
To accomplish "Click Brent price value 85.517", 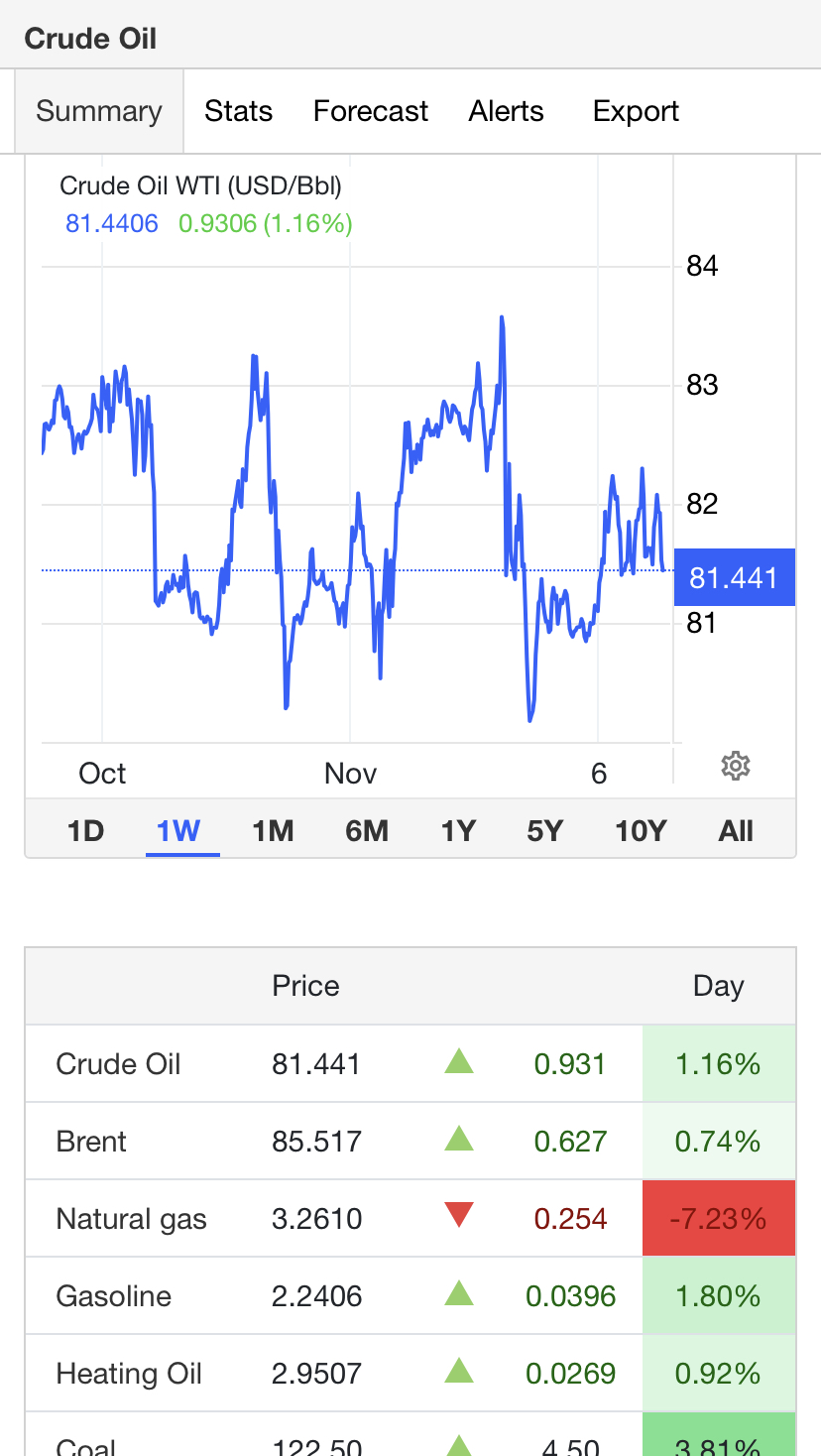I will (x=316, y=1142).
